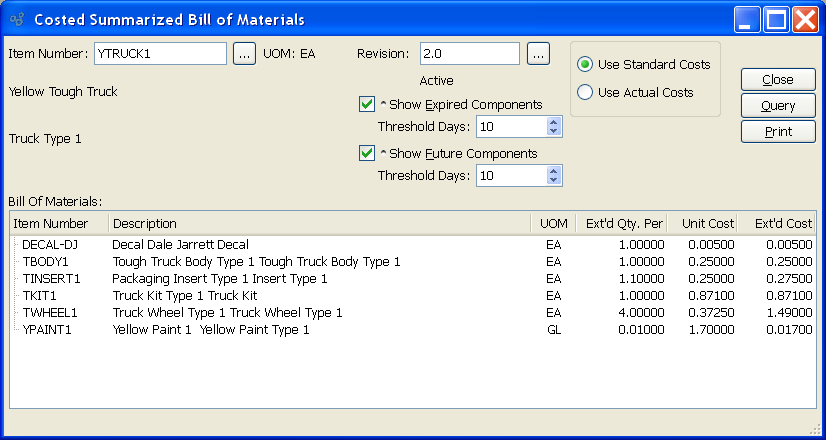Select Use Actual Costs option

point(585,93)
